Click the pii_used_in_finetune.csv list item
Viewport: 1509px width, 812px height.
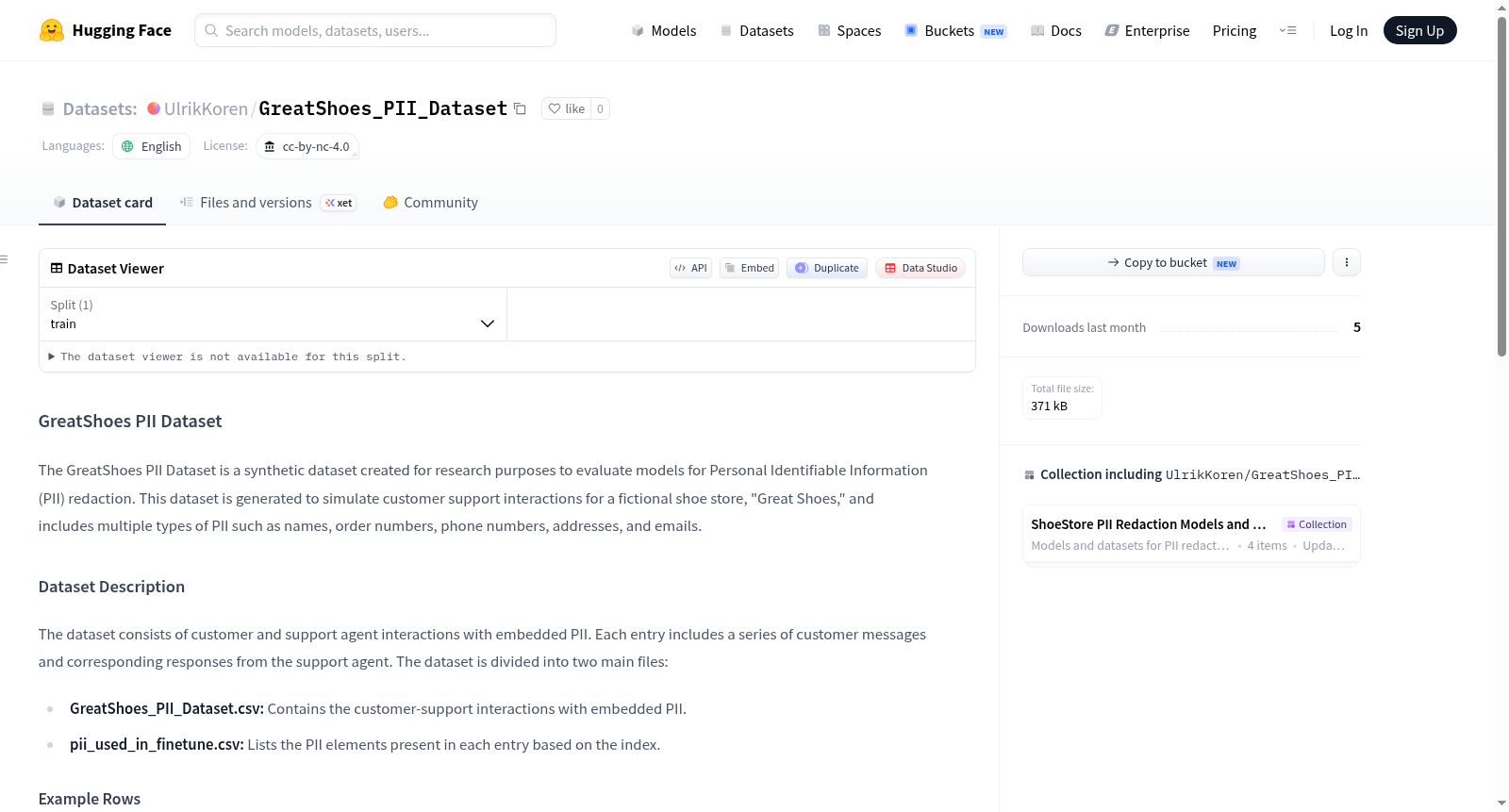click(x=365, y=744)
